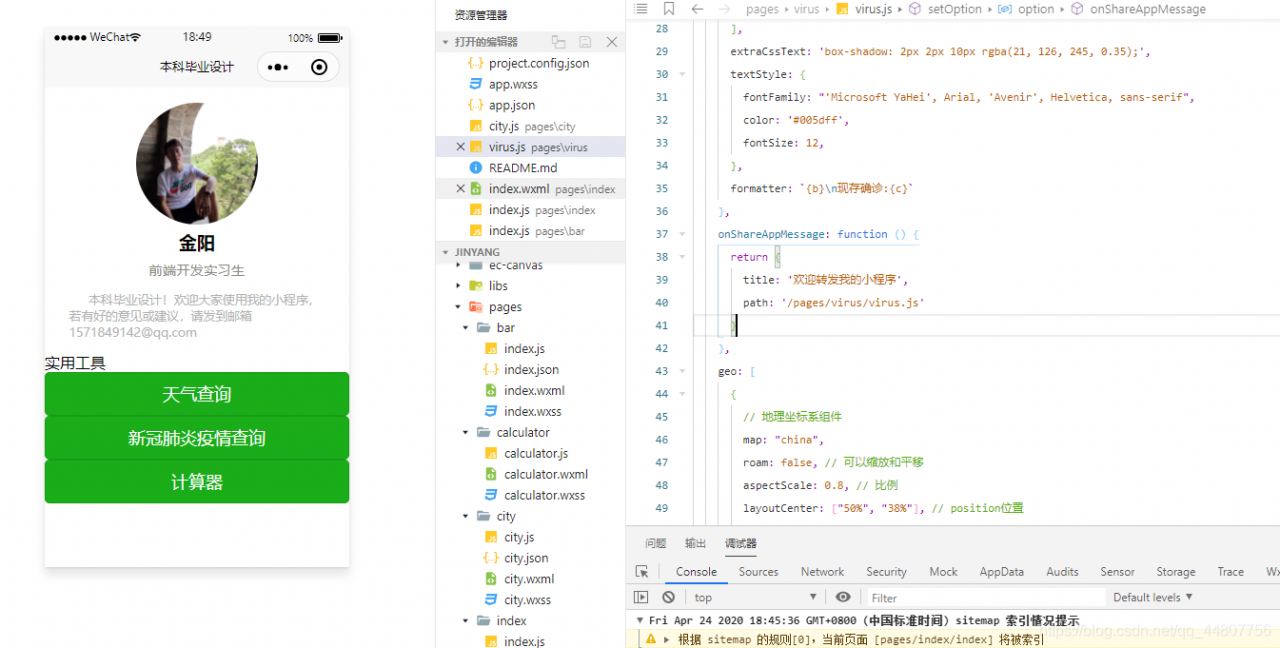Screen dimensions: 1280x648
Task: Activate the element inspector picker icon
Action: (642, 572)
